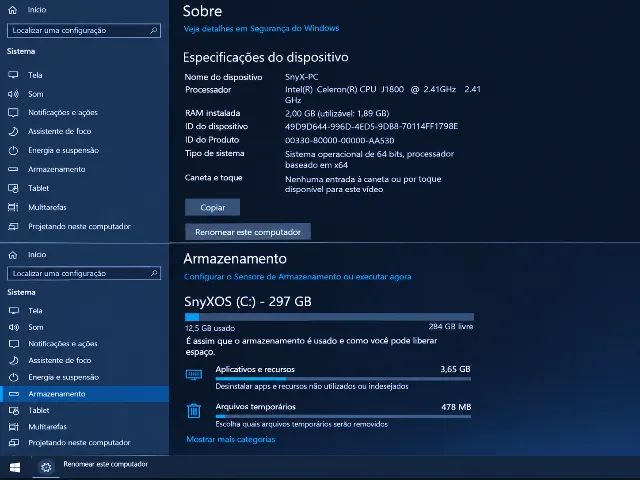Click Arquivos temporários usage bar

pos(343,416)
